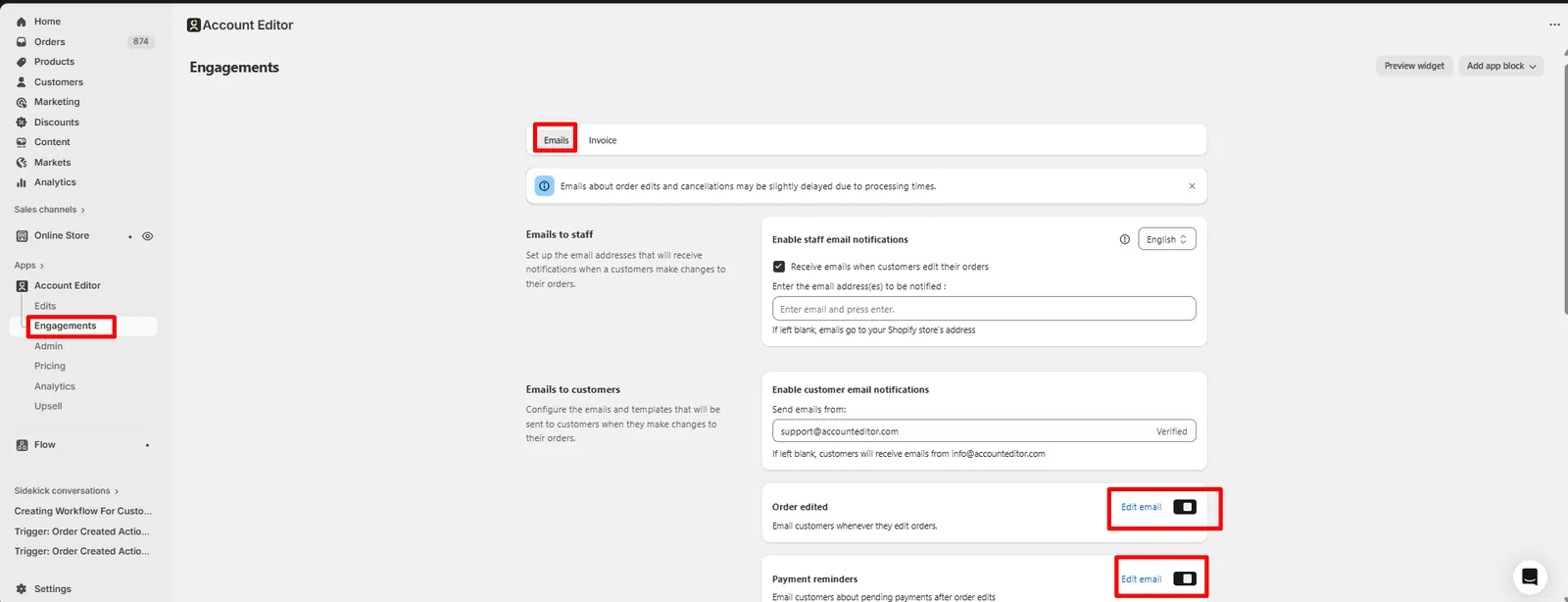Open the Marketing target icon
The width and height of the screenshot is (1568, 602).
click(x=22, y=102)
